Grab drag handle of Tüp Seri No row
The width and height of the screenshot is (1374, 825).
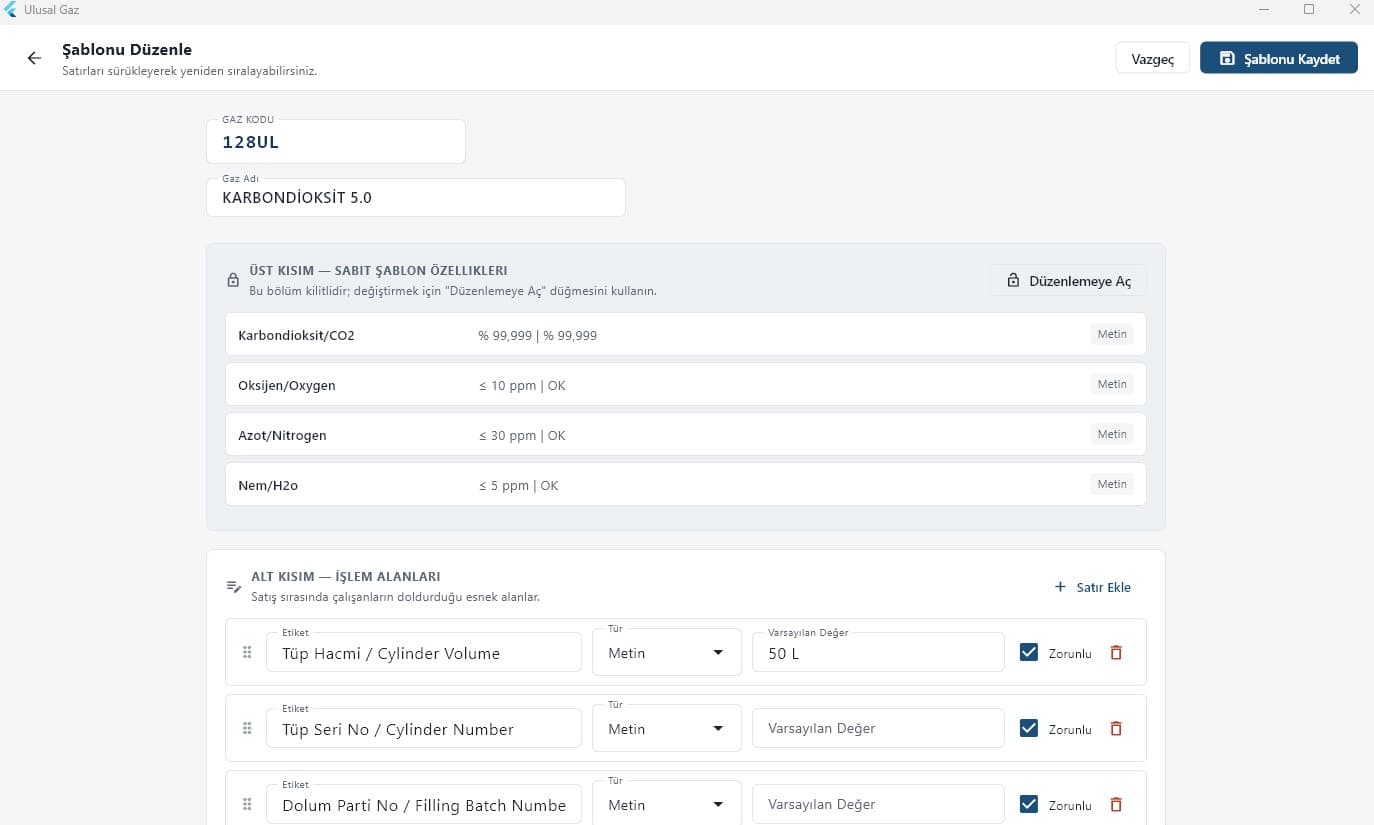[x=247, y=729]
